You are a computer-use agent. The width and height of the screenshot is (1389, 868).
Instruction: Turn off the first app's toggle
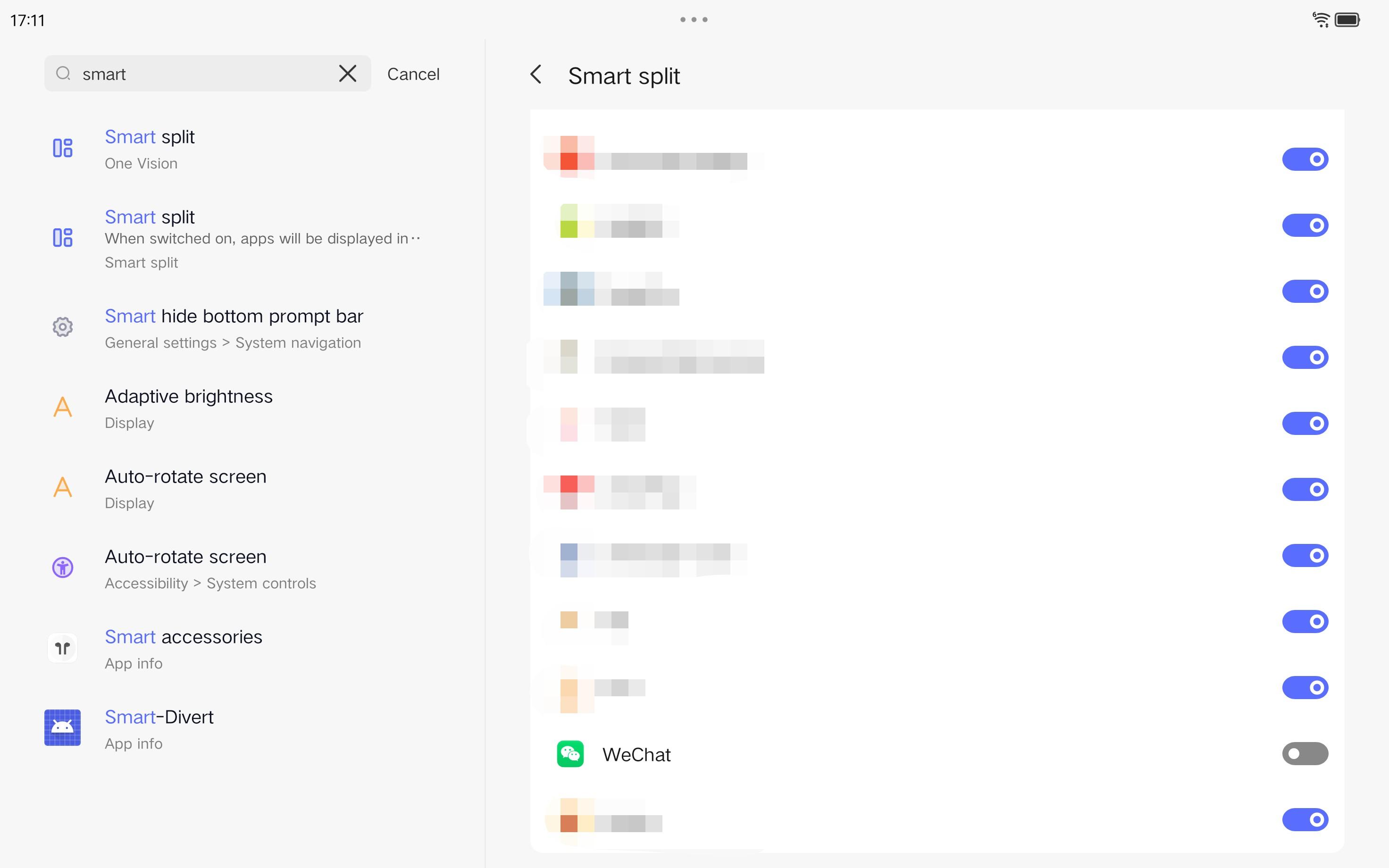pos(1305,159)
